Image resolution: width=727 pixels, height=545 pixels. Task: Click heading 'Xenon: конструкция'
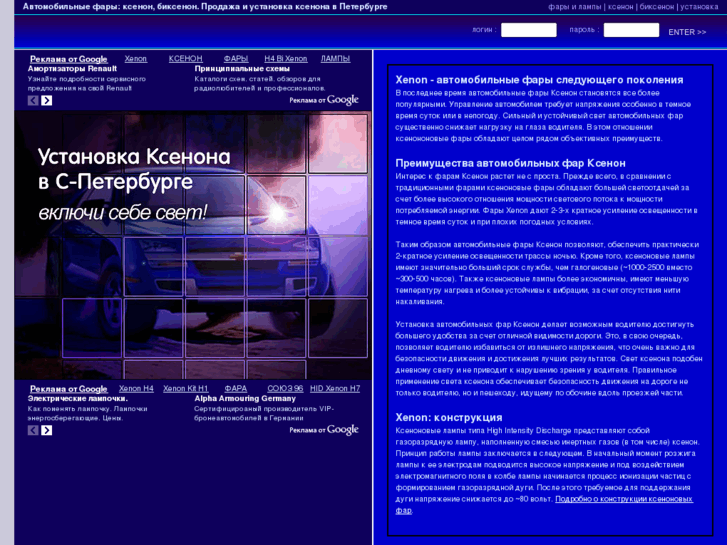click(449, 417)
